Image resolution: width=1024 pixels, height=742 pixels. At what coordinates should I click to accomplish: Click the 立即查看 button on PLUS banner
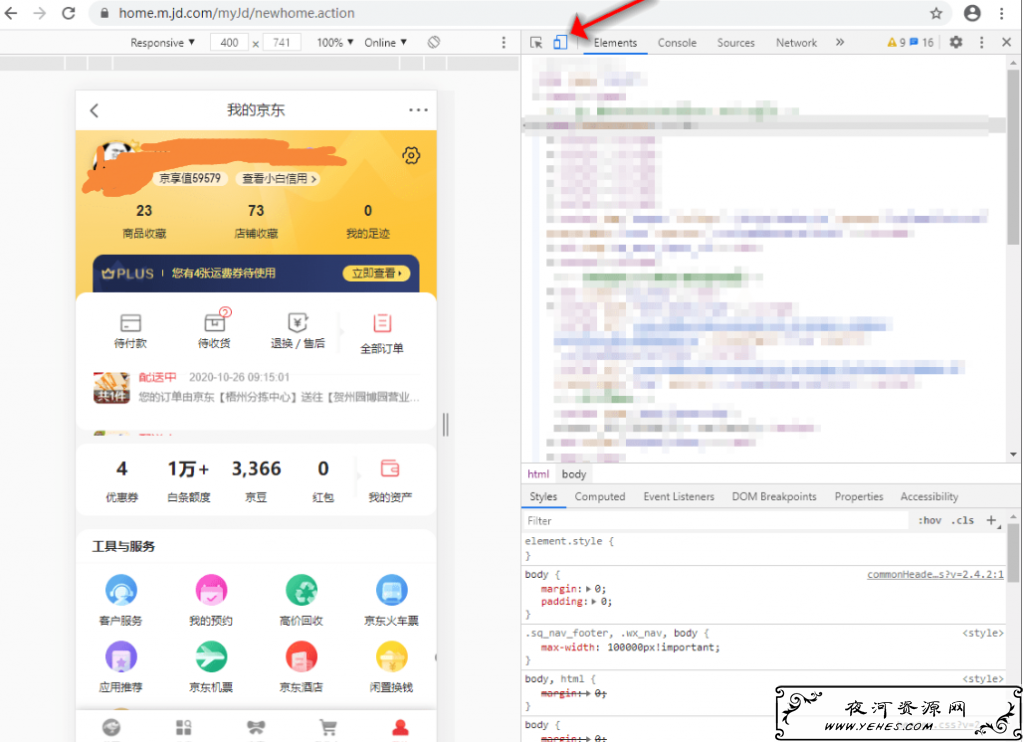[x=377, y=273]
